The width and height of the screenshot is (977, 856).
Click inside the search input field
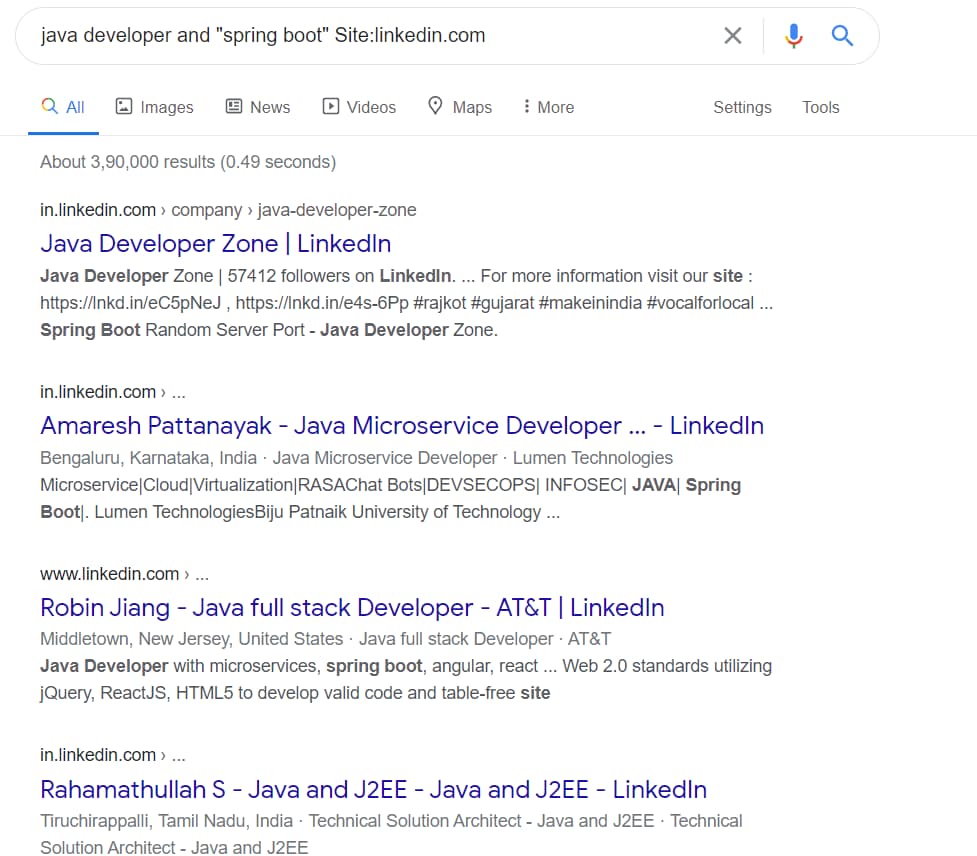tap(300, 34)
